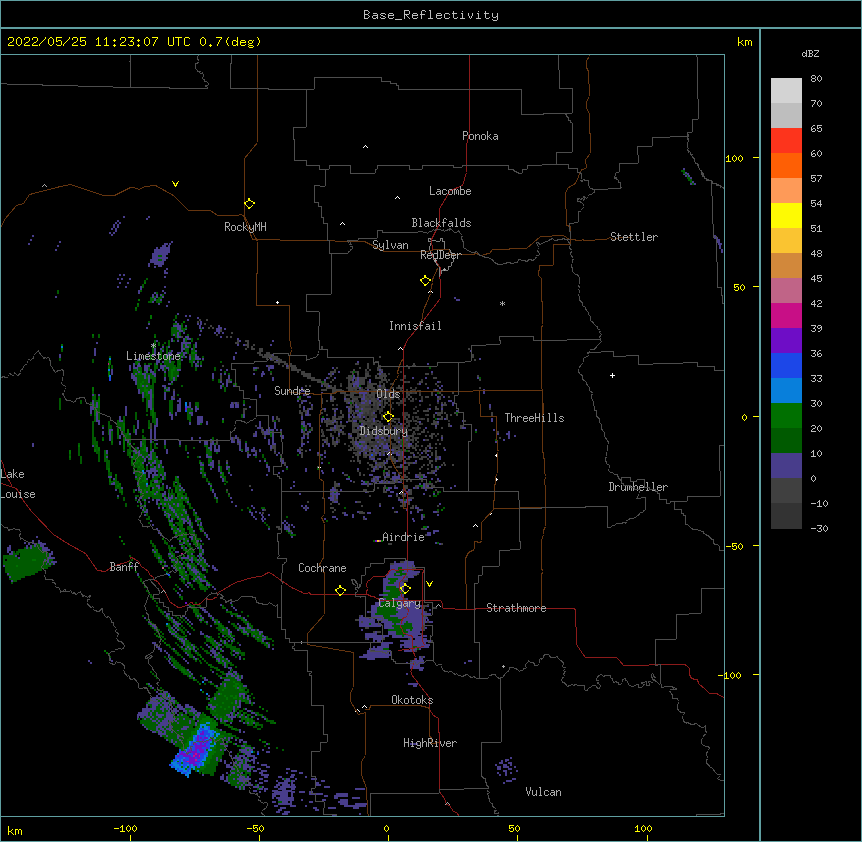Click the Calgary city label
Image resolution: width=862 pixels, height=842 pixels.
(x=400, y=603)
